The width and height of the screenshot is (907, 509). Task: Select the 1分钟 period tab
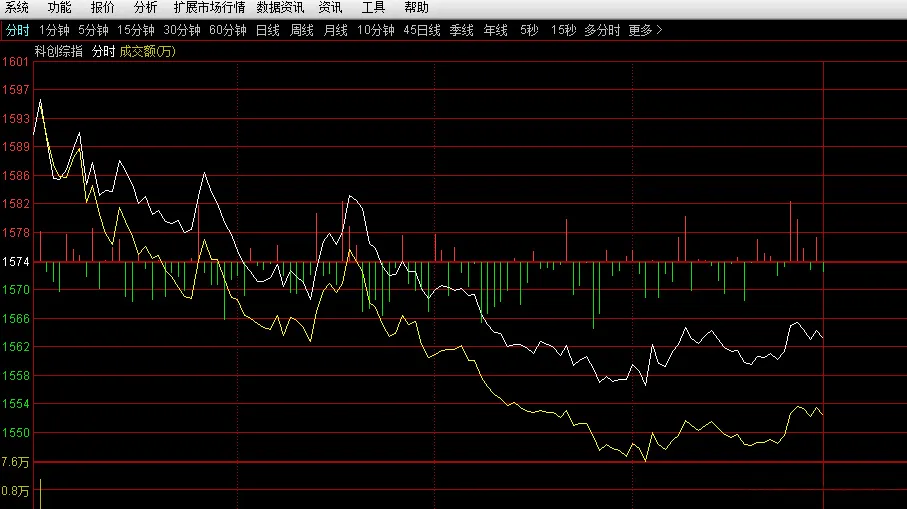point(54,31)
